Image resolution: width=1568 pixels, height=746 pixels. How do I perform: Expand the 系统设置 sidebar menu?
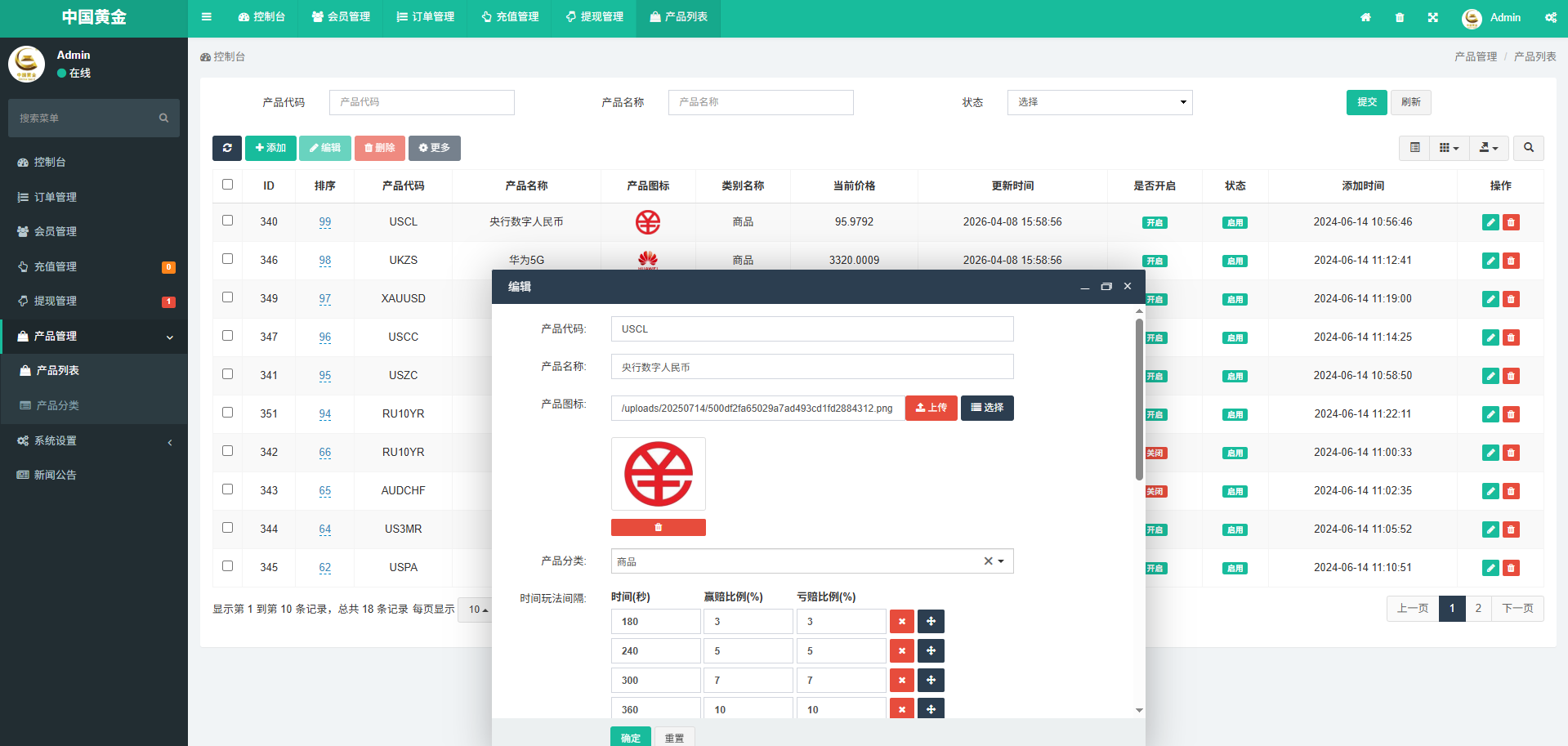(x=94, y=441)
